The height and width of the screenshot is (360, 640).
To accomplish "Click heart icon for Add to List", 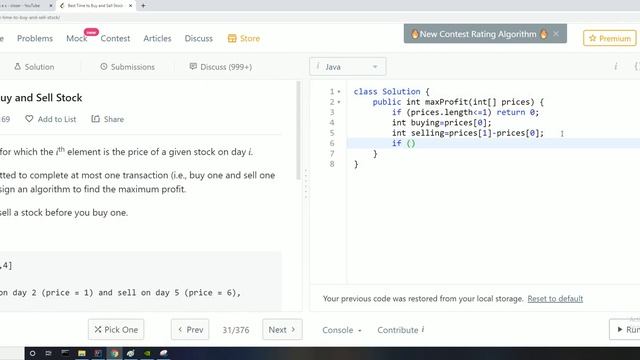I will 29,119.
